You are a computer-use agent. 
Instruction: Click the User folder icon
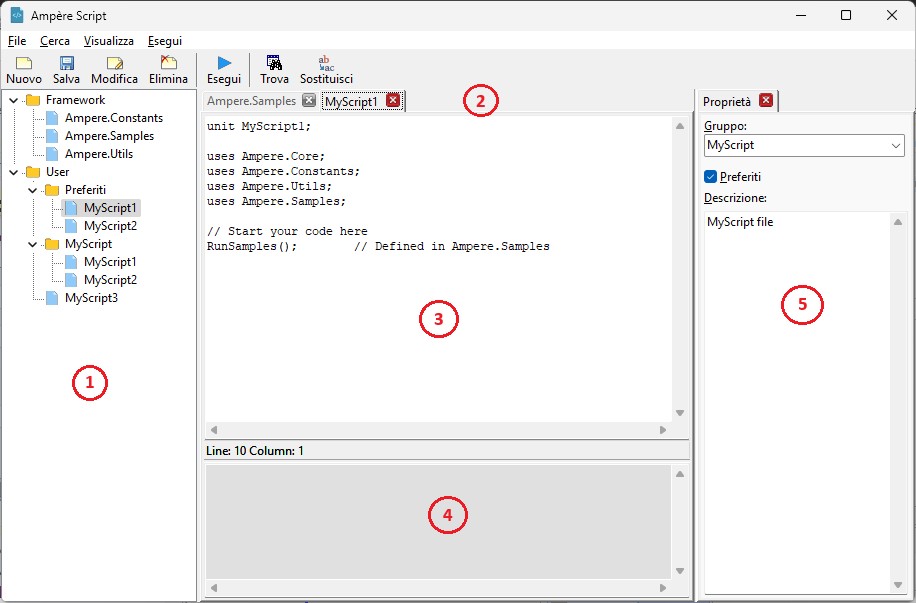click(x=33, y=172)
